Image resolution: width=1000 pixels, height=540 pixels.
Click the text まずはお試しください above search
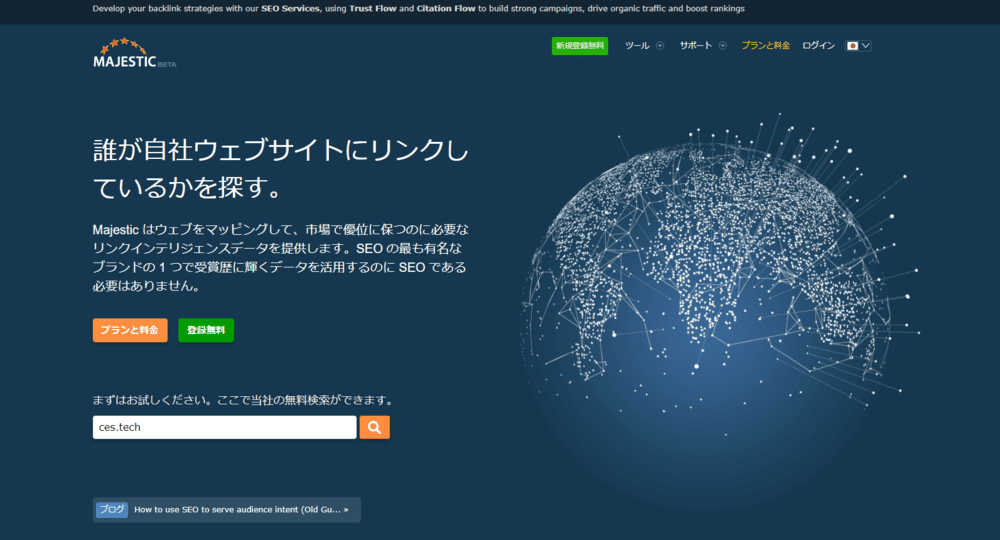click(x=244, y=400)
